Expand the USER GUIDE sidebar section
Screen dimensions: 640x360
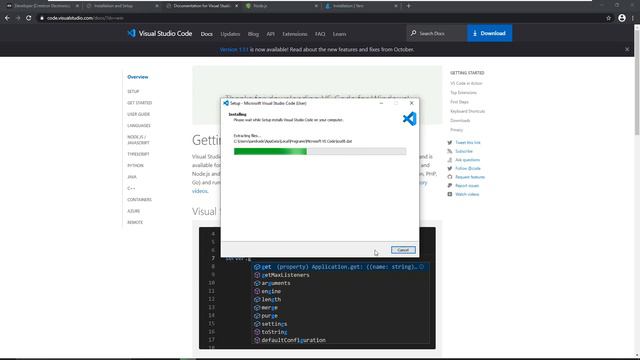point(138,114)
